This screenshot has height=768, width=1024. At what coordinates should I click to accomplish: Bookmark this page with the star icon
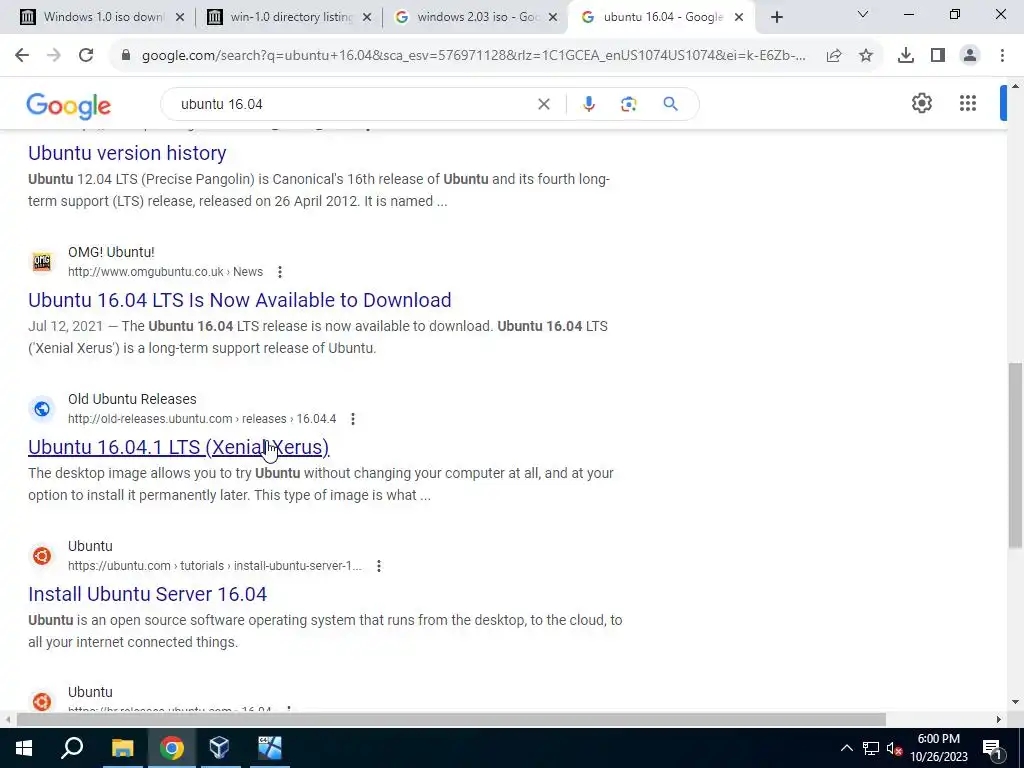click(x=866, y=56)
